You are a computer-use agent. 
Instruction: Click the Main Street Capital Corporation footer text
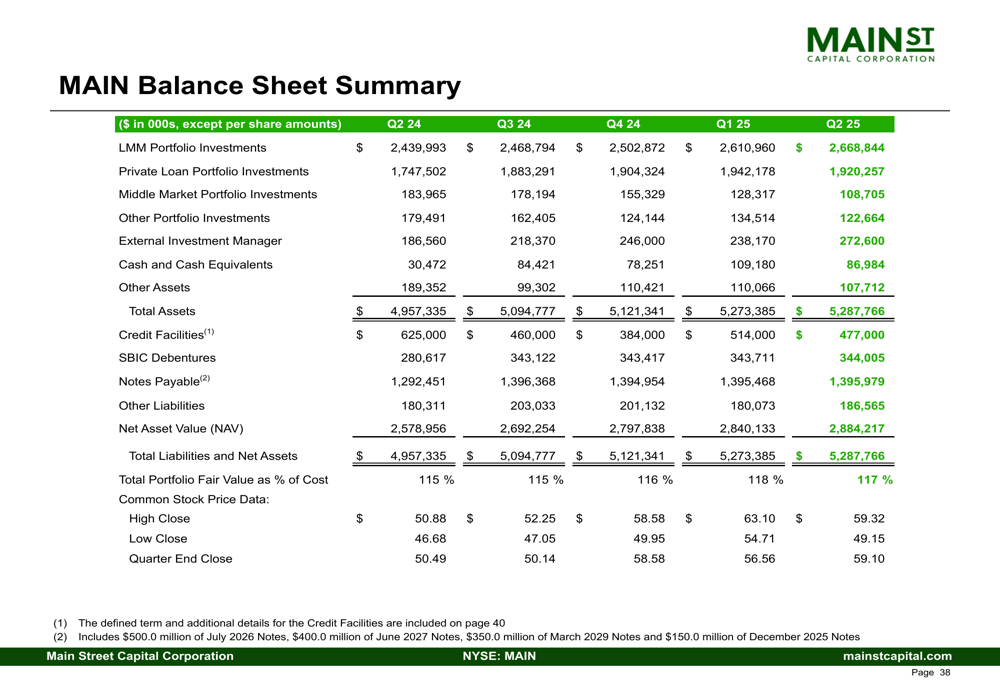coord(140,656)
